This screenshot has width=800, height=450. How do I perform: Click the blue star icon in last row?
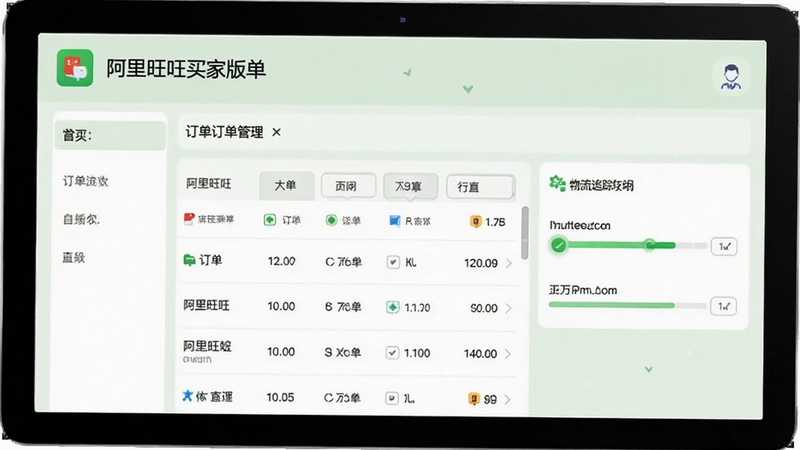(x=187, y=395)
